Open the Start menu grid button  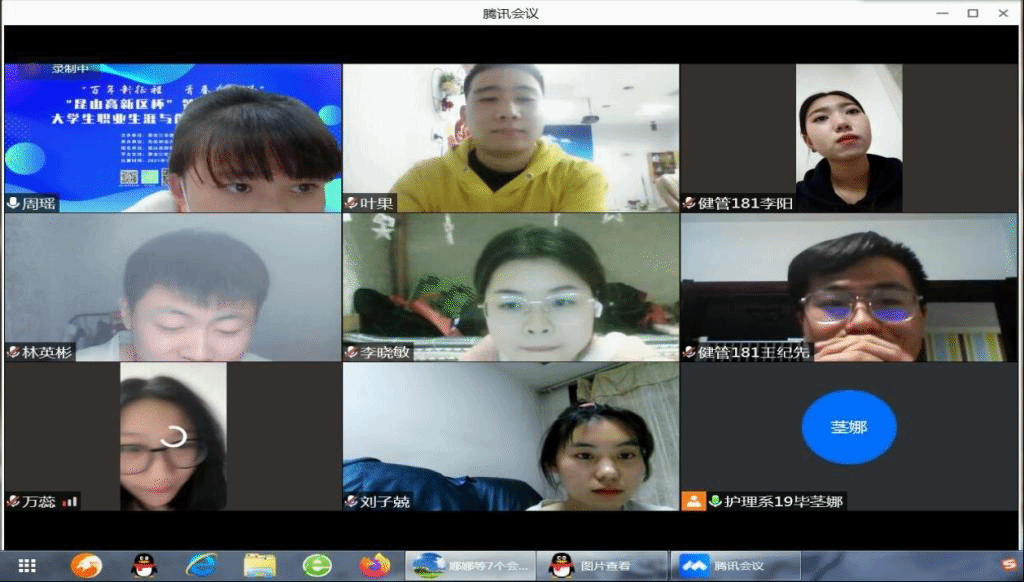click(x=27, y=566)
